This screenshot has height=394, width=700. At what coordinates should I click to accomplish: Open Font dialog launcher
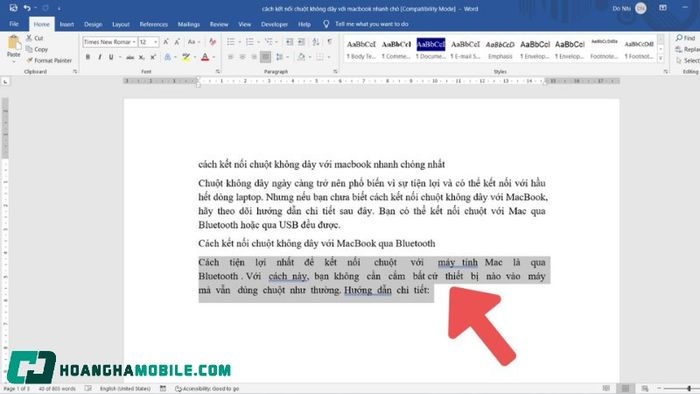[218, 71]
